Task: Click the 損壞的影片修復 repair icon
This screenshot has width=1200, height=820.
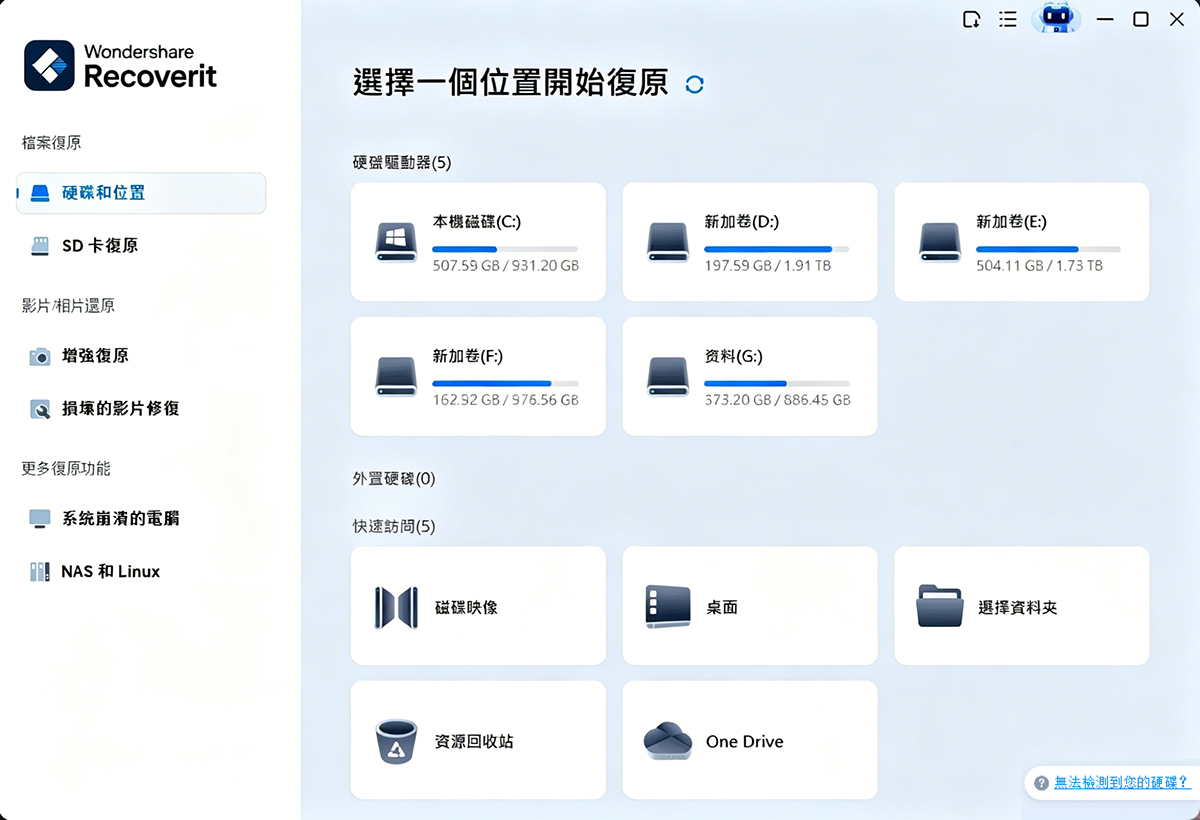Action: [x=40, y=409]
